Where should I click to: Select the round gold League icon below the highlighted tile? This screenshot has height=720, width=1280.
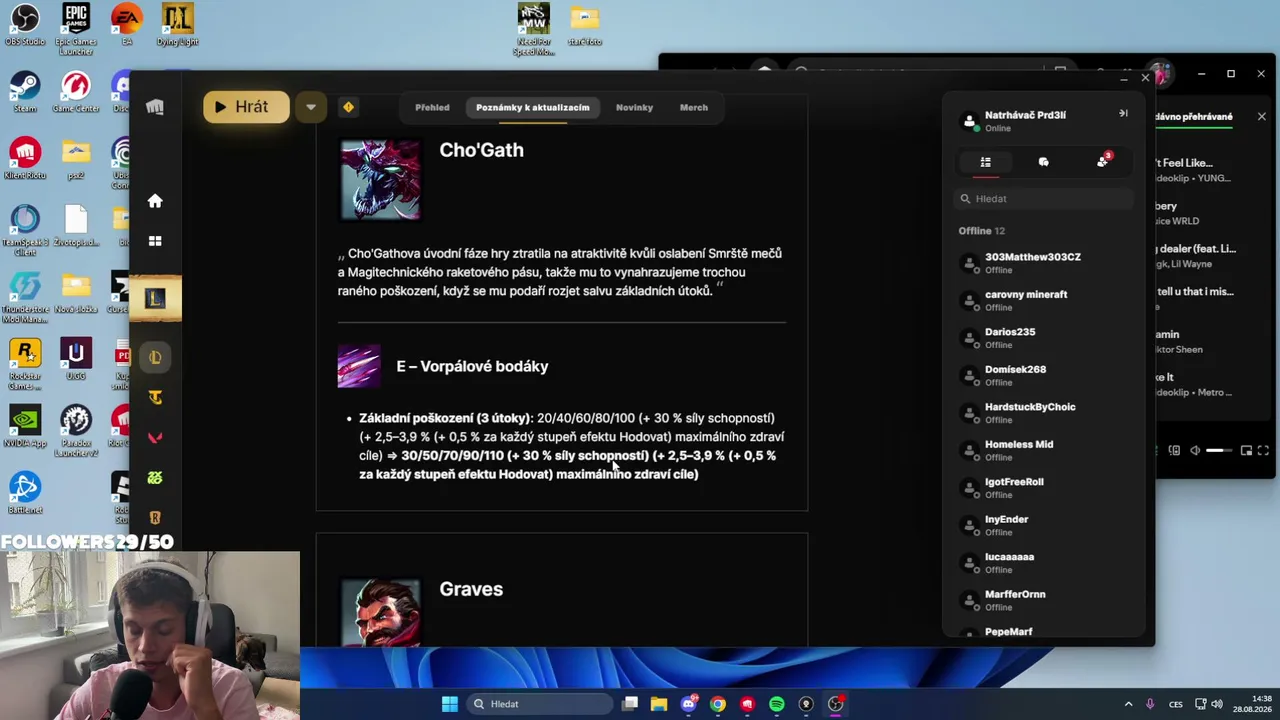(155, 357)
